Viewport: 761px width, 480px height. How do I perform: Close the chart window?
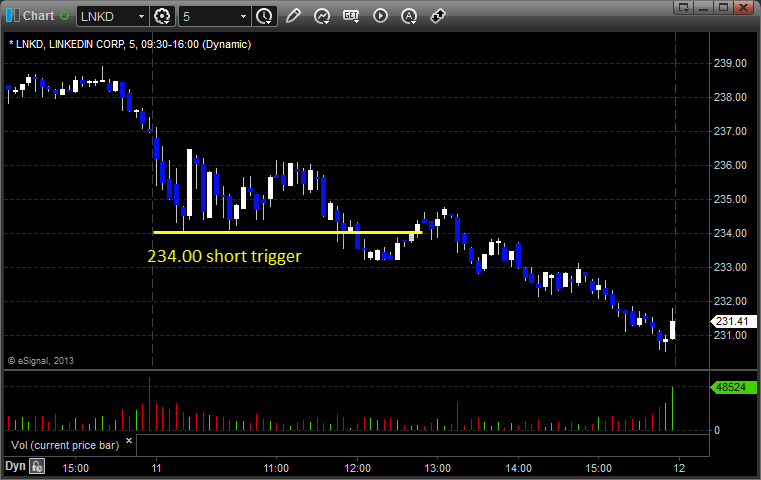point(744,7)
